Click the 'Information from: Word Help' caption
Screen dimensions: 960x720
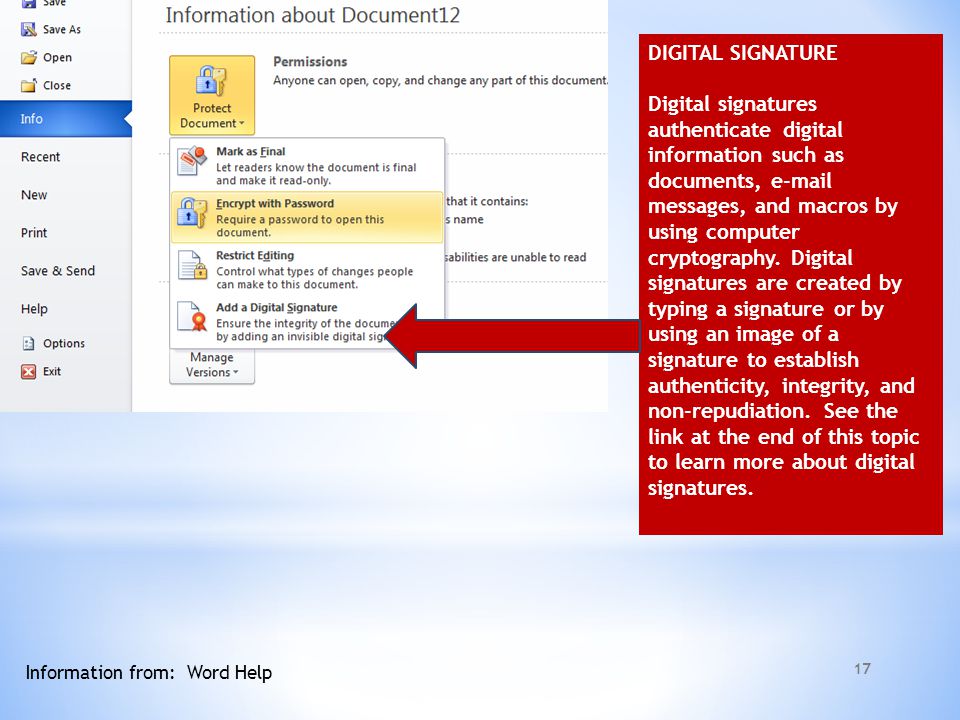(x=149, y=672)
